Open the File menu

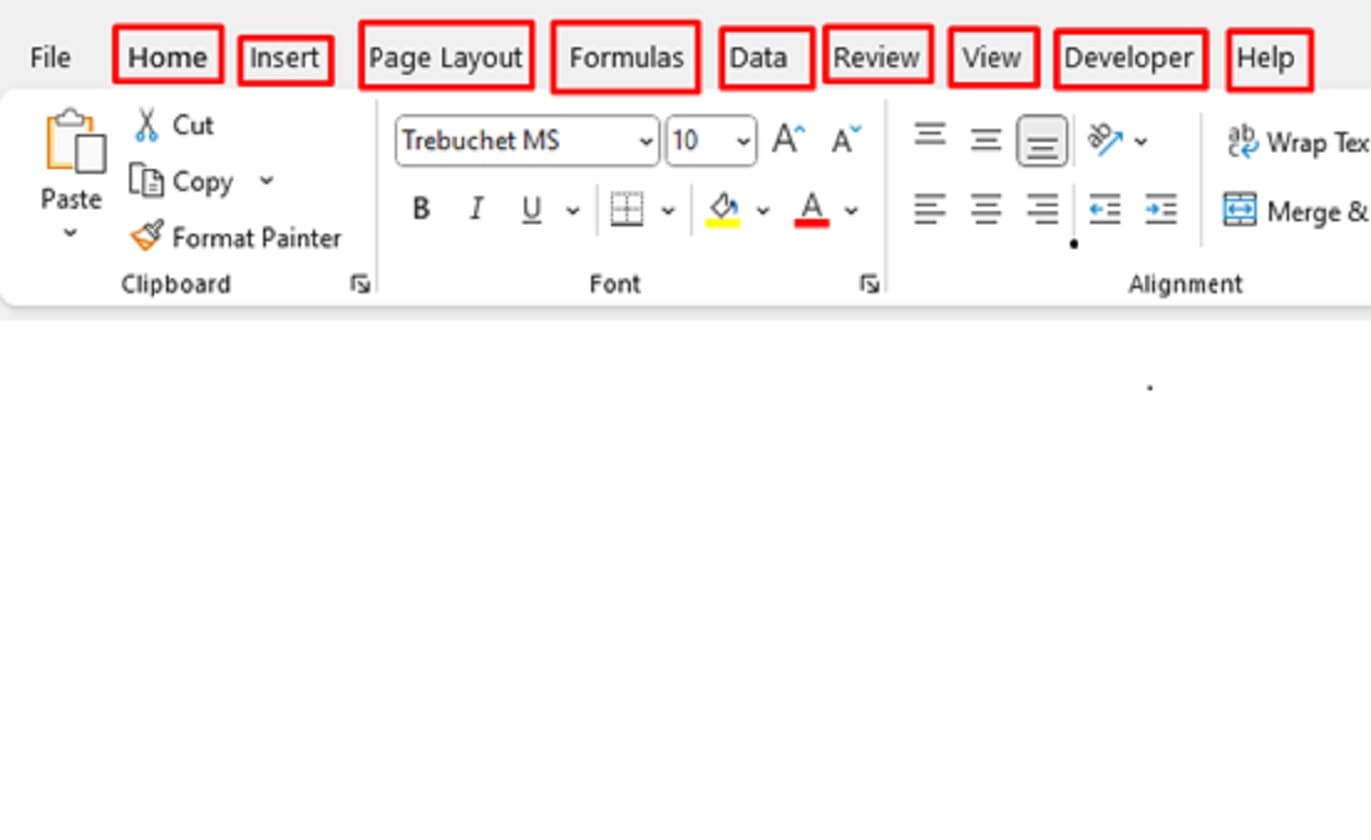click(x=49, y=58)
